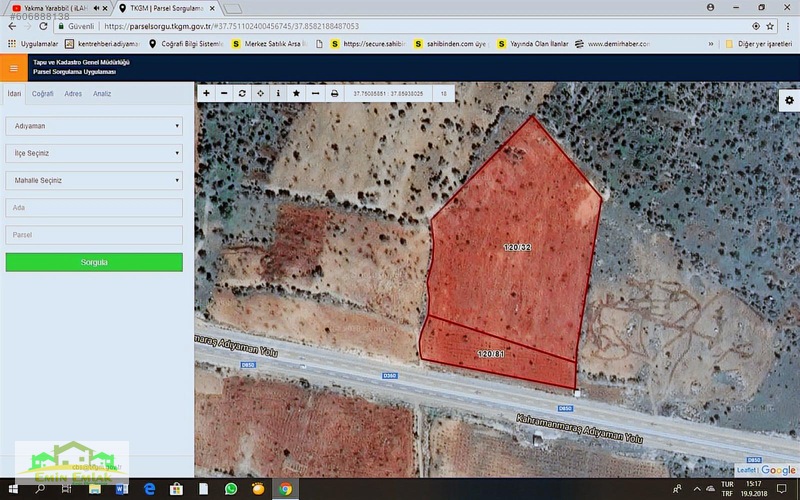Open www.demirhaber.com bookmark
This screenshot has width=800, height=500.
click(613, 44)
